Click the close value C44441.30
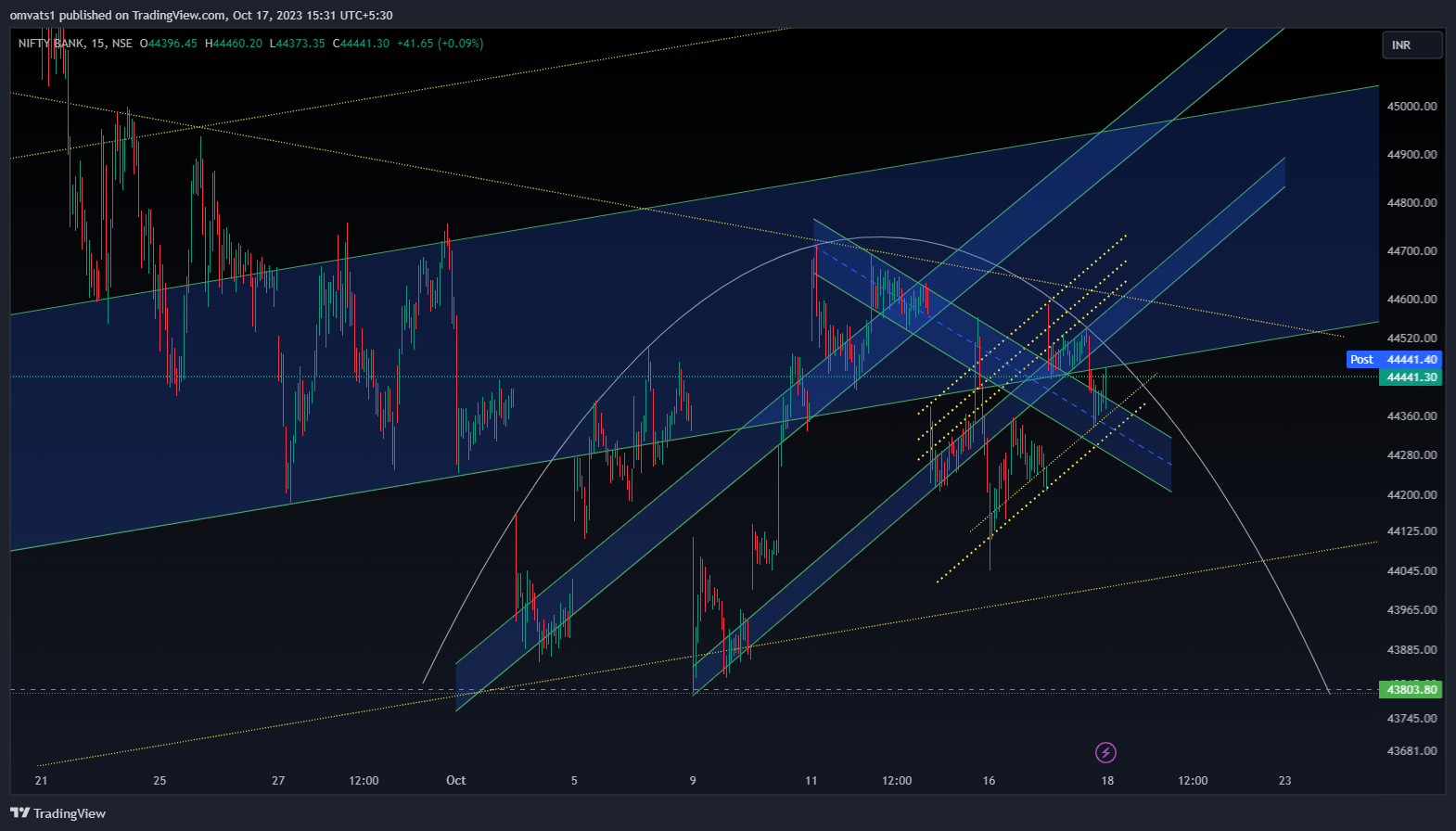The height and width of the screenshot is (831, 1456). point(362,44)
